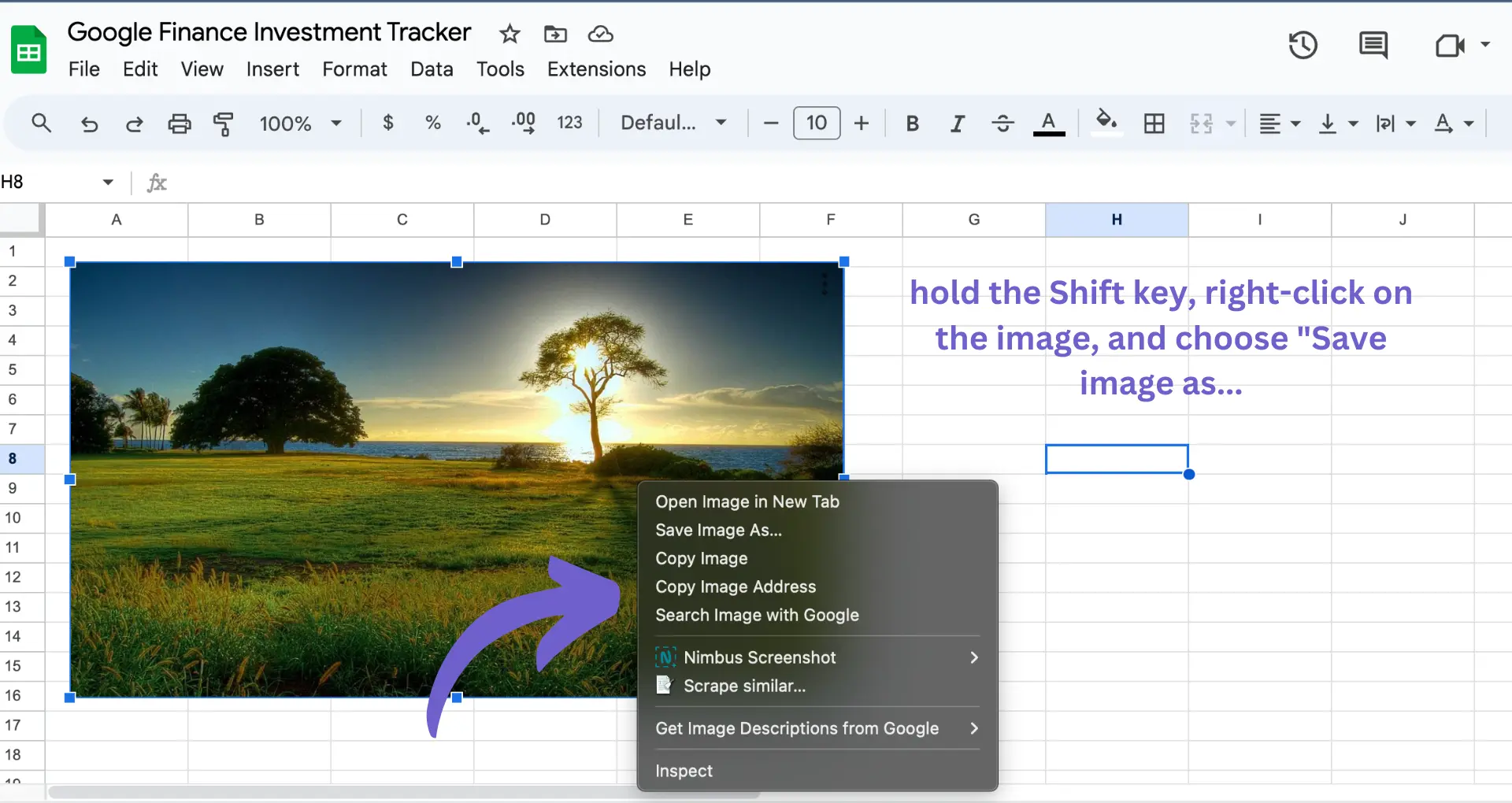Expand Get Image Descriptions from Google

817,728
